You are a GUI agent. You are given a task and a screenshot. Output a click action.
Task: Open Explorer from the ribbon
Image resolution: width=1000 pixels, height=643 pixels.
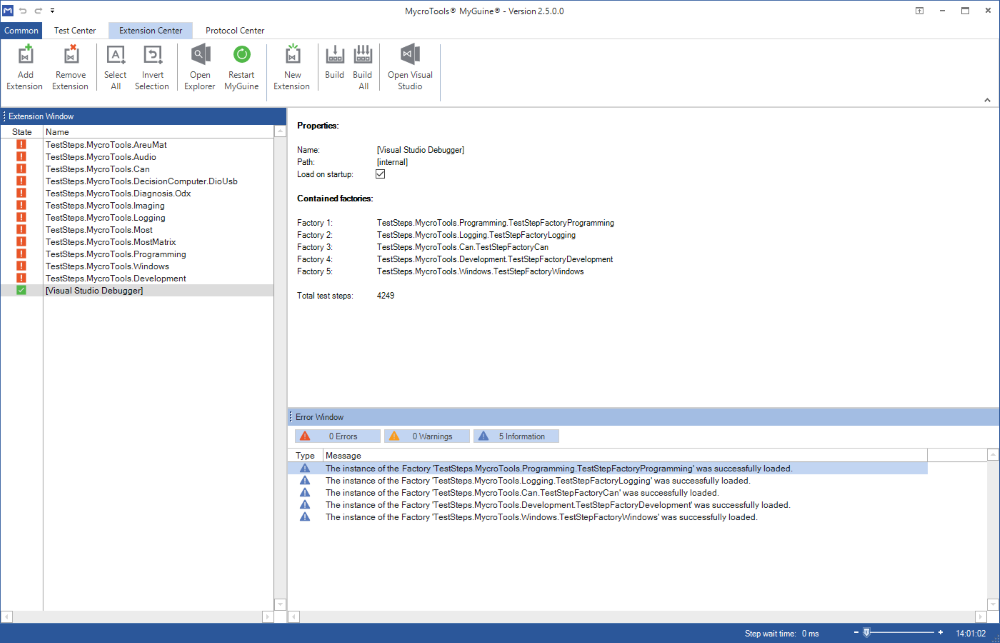coord(200,66)
